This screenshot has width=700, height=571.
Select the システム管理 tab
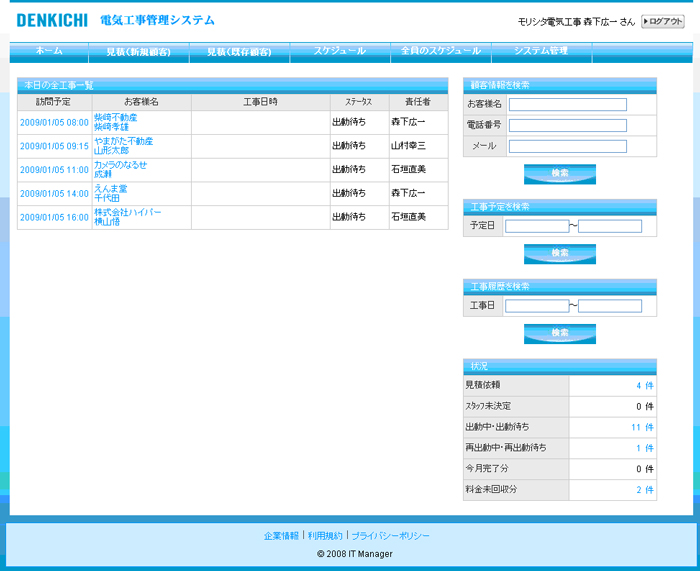pyautogui.click(x=541, y=51)
